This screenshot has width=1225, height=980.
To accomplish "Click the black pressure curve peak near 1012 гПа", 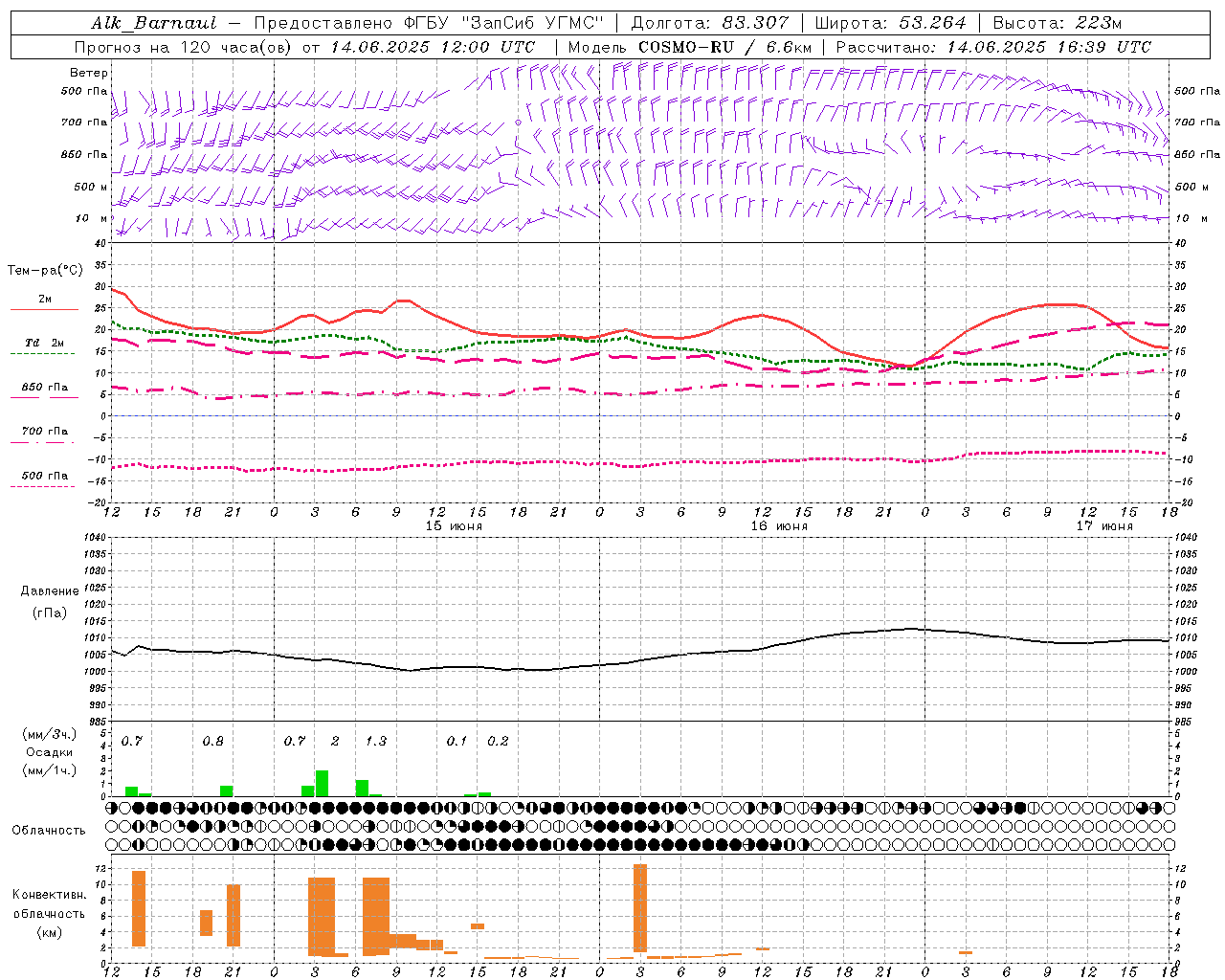I will (x=911, y=629).
